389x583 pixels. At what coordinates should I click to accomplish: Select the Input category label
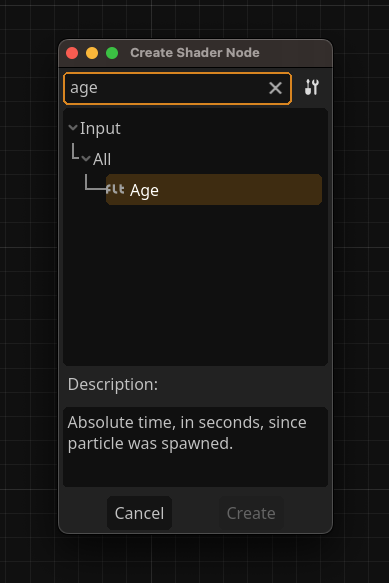(100, 129)
